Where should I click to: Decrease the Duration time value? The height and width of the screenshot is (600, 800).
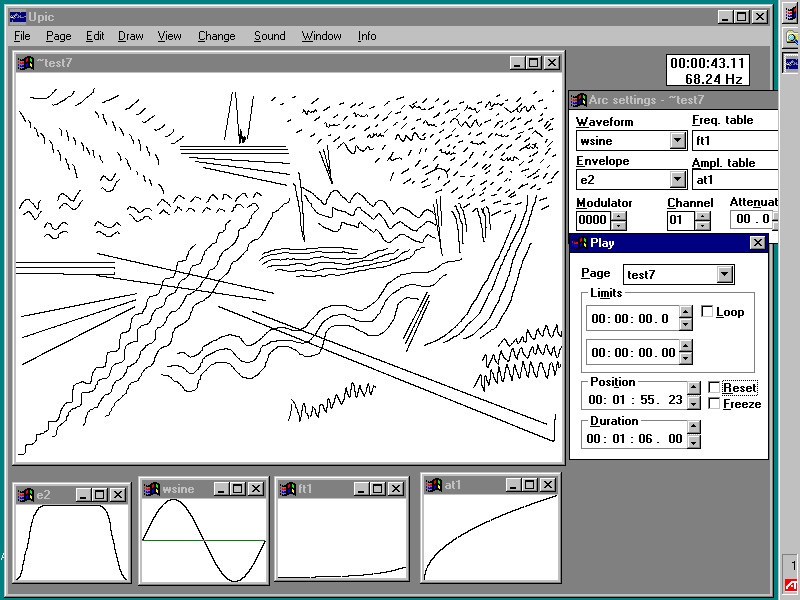coord(694,442)
